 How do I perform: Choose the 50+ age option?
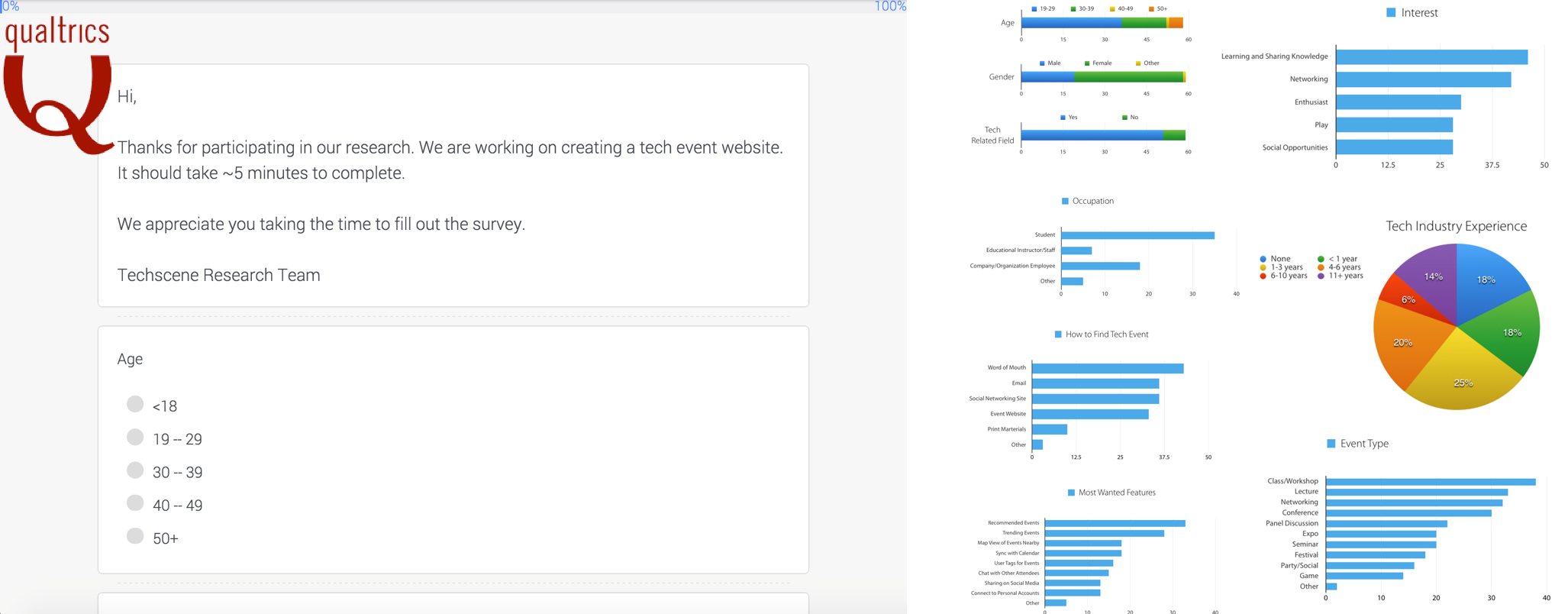coord(135,535)
